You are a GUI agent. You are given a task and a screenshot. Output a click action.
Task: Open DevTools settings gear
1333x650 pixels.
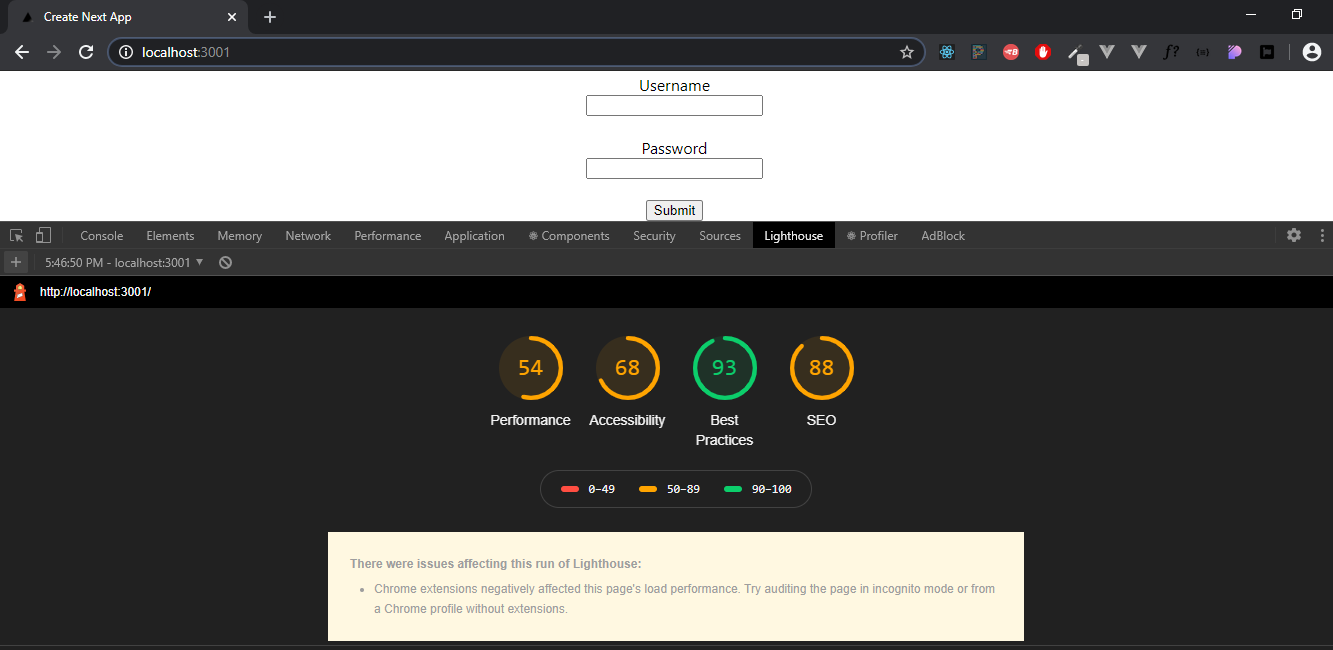(x=1294, y=235)
